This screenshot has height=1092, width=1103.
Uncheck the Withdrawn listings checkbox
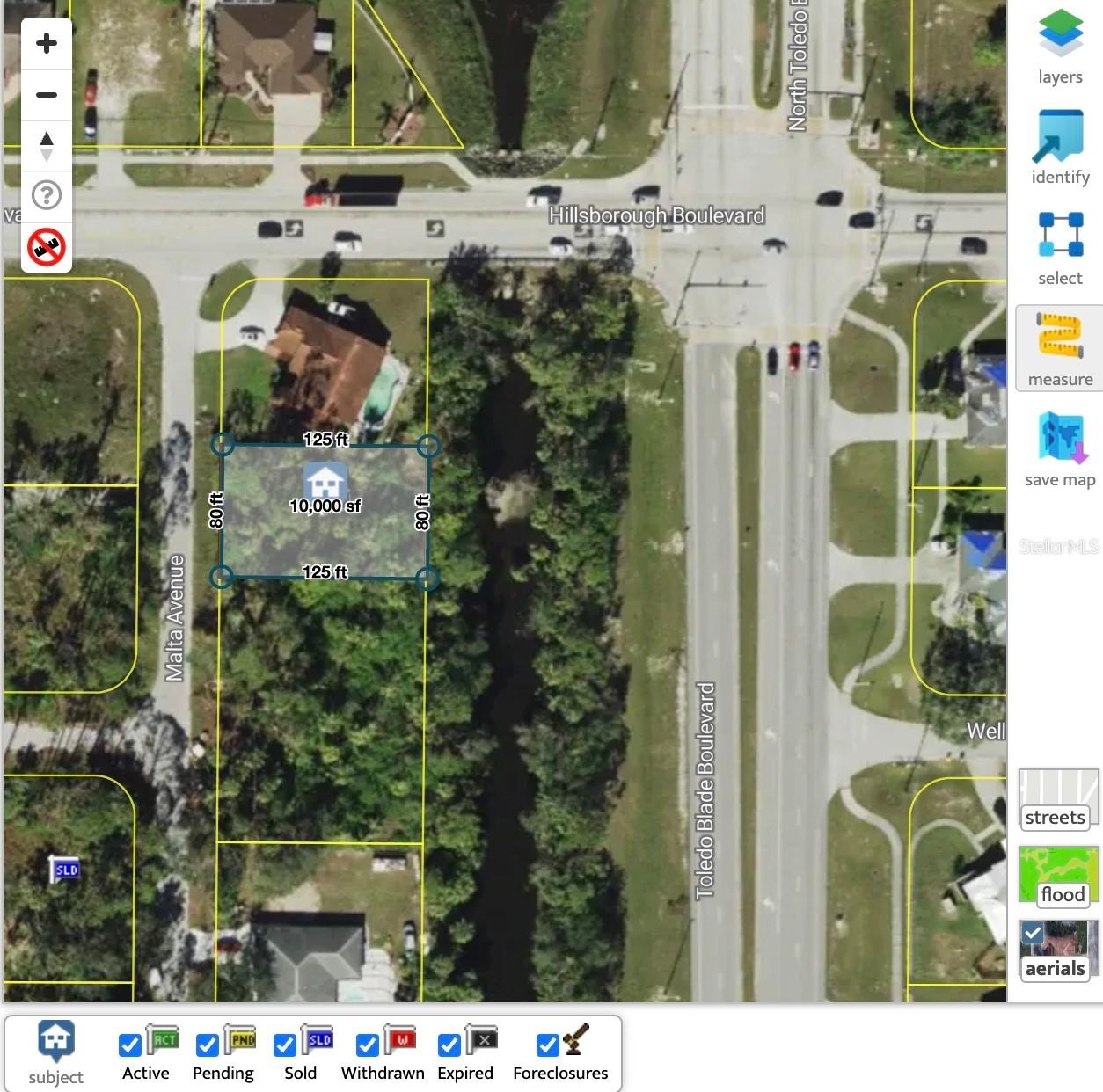367,1045
